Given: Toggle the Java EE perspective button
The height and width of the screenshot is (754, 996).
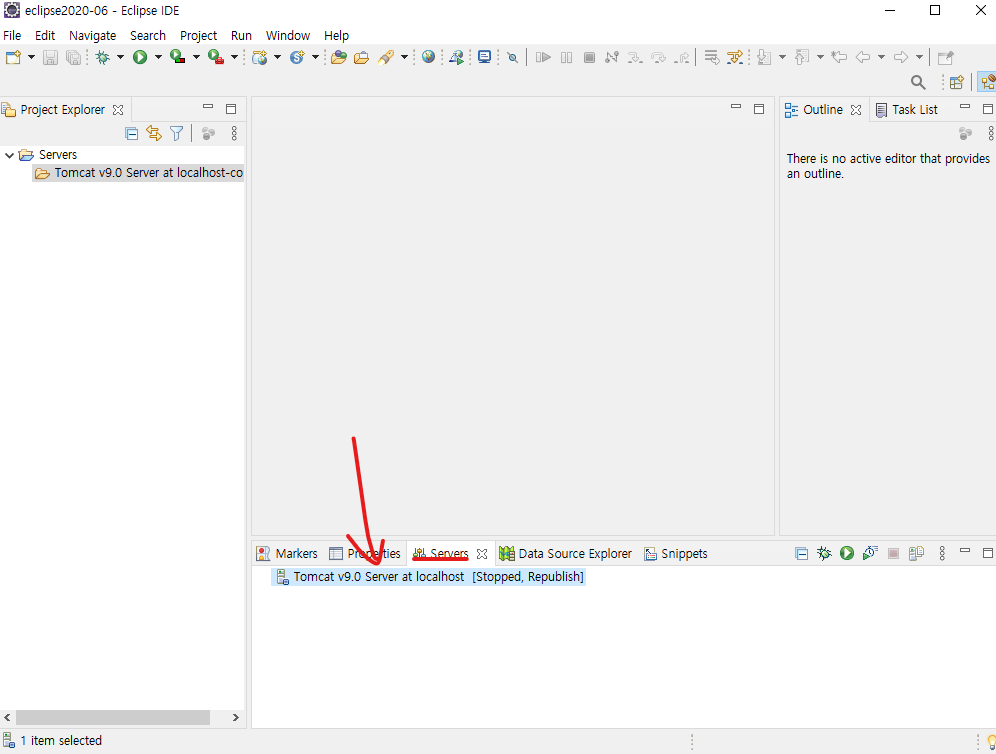Looking at the screenshot, I should (988, 82).
